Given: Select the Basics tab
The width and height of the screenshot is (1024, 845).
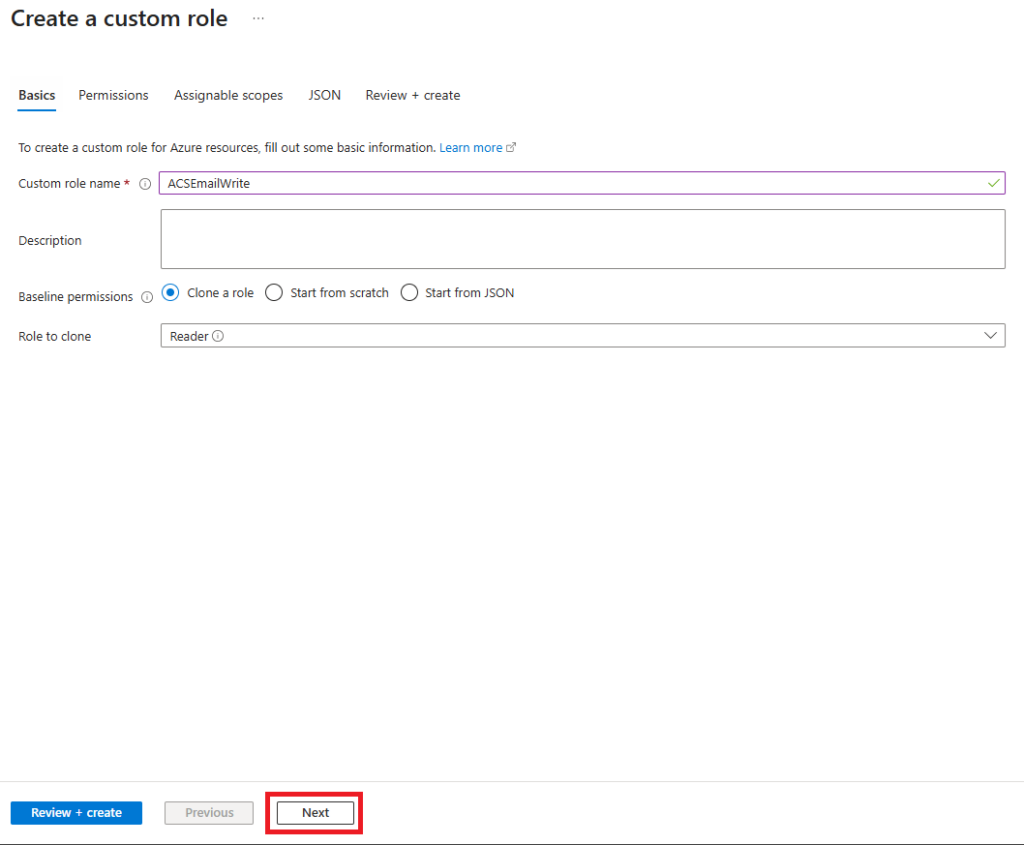Looking at the screenshot, I should tap(37, 95).
